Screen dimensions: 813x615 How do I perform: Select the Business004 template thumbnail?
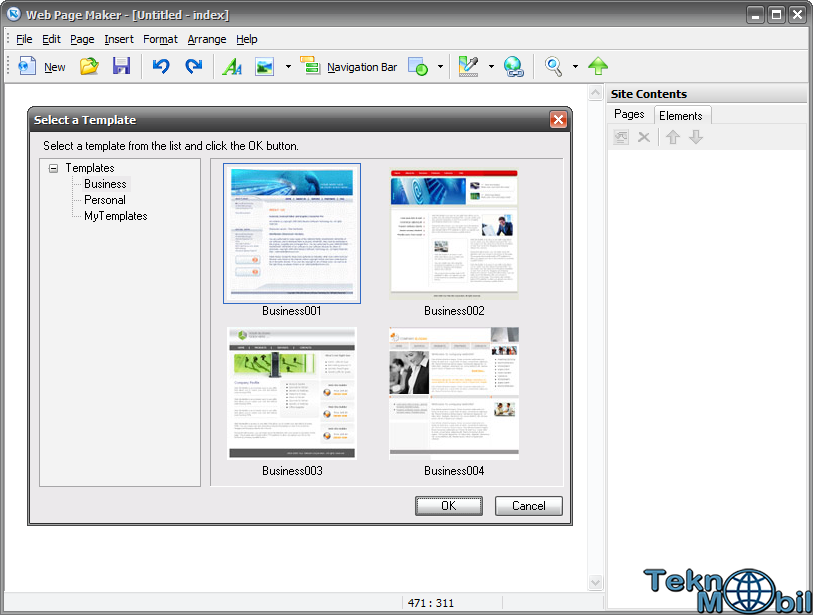pos(454,393)
